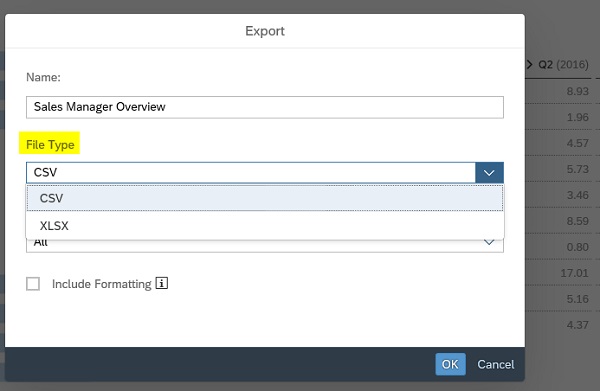The width and height of the screenshot is (600, 391).
Task: Collapse the File Type dropdown arrow button
Action: (x=489, y=173)
